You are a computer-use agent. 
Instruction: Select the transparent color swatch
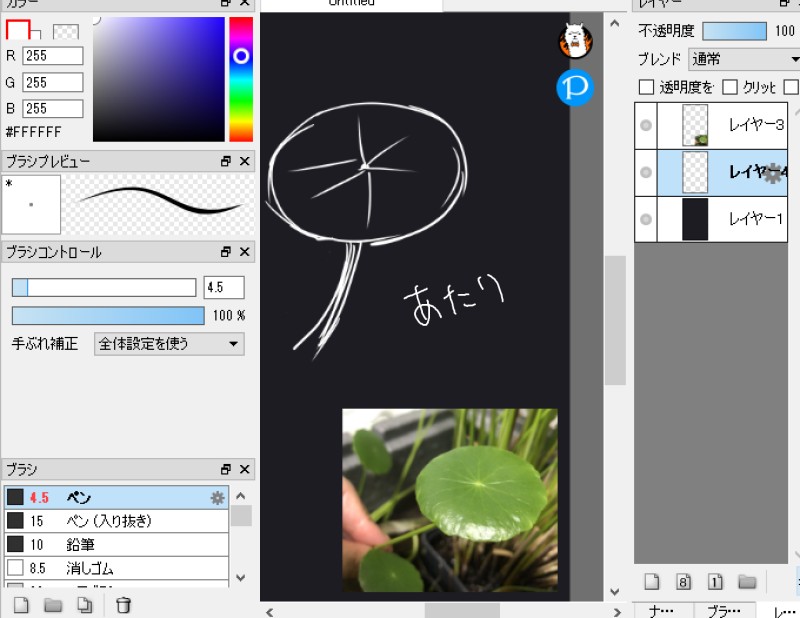point(66,32)
